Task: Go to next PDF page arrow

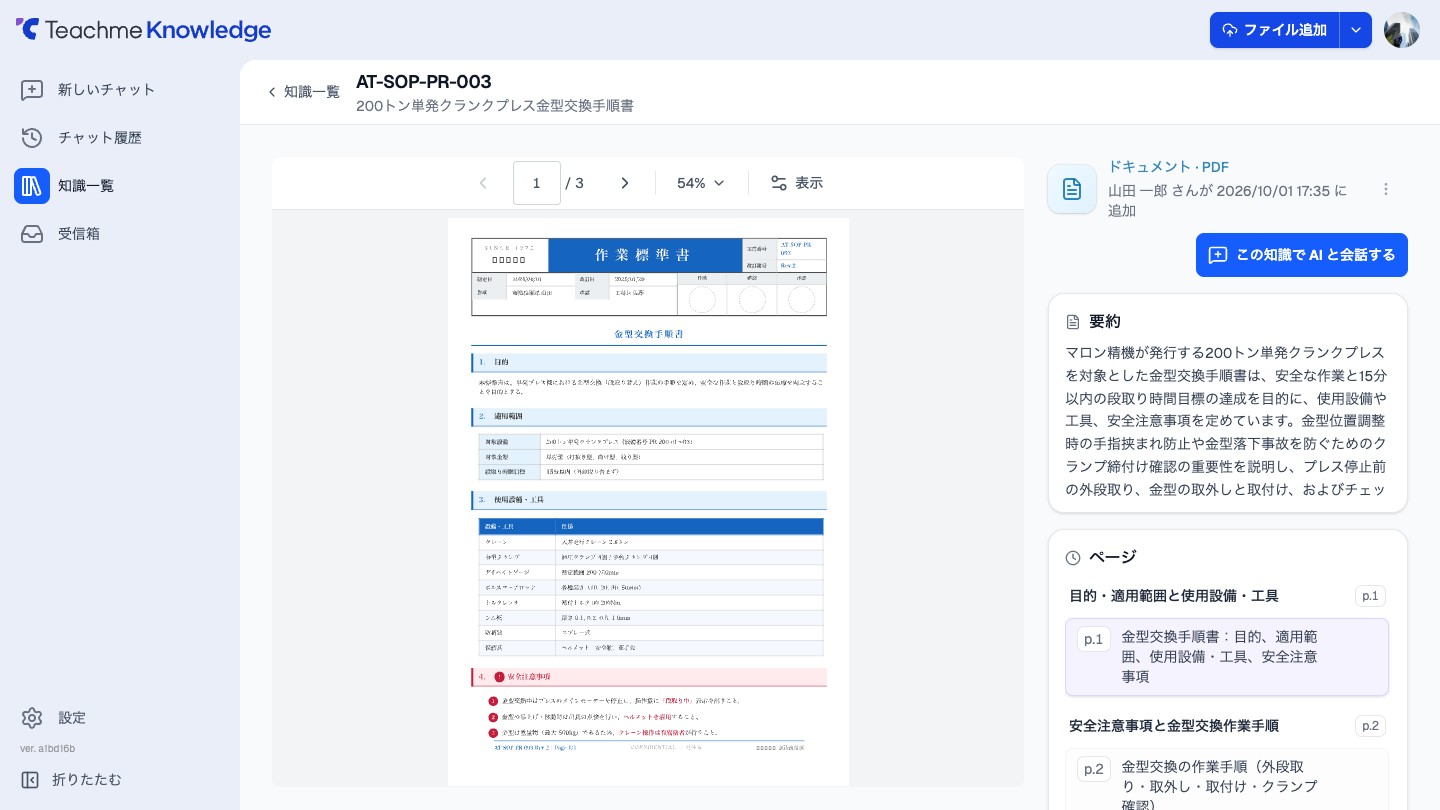Action: [x=625, y=183]
